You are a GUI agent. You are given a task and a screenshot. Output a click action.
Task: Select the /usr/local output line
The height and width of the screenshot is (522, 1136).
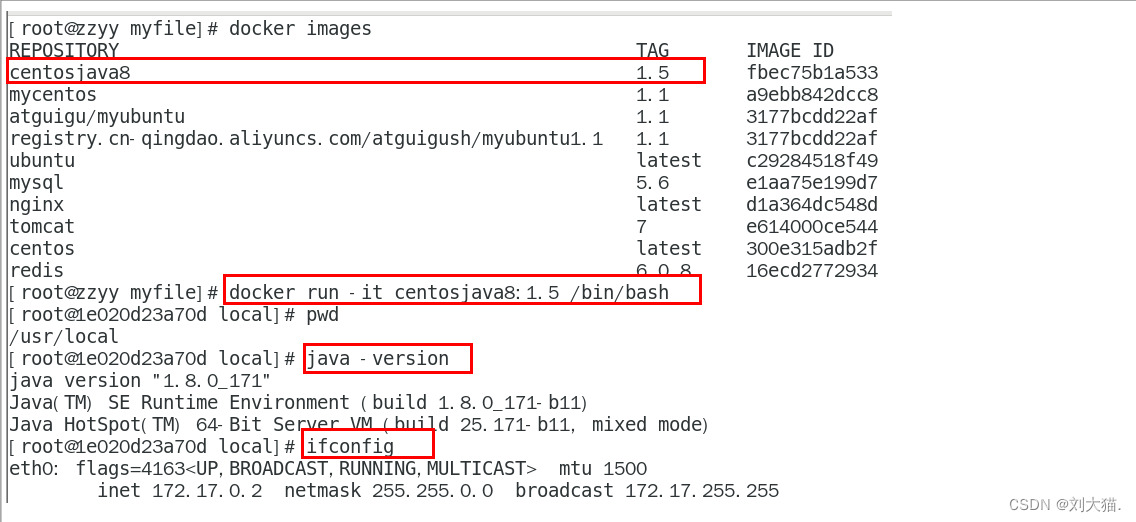point(64,337)
